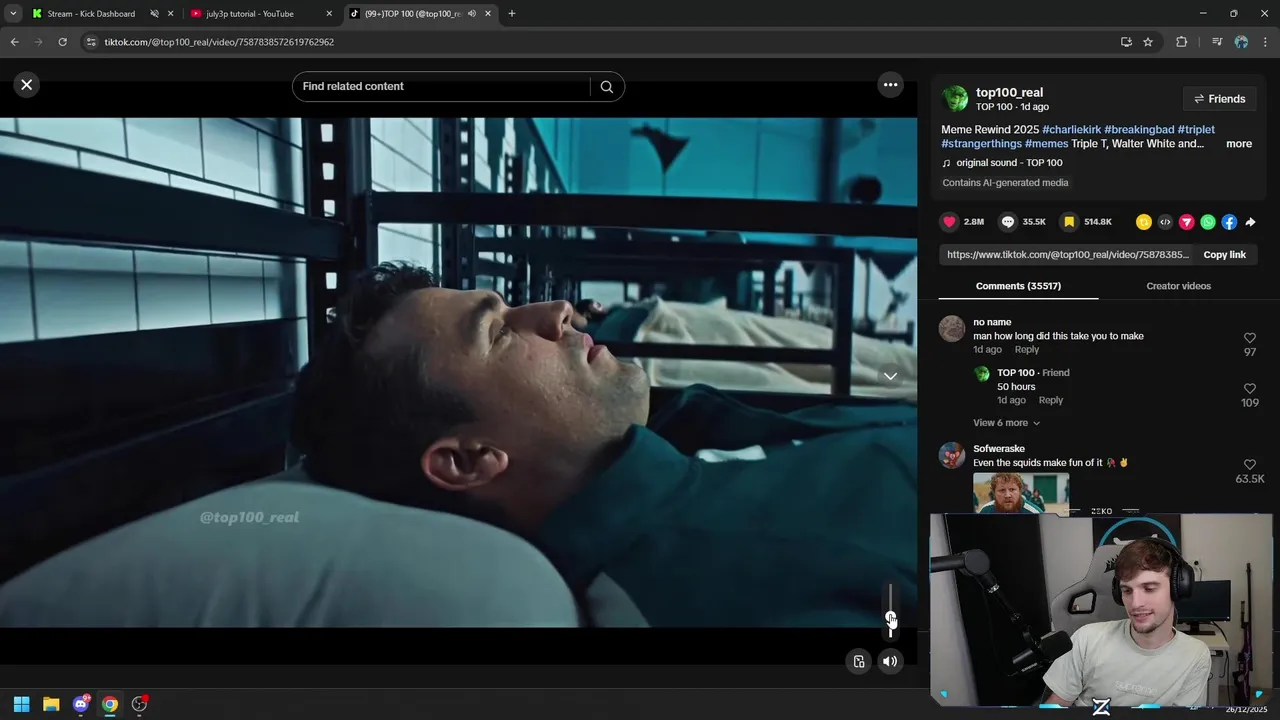
Task: Close the TikTok video viewer with X
Action: (27, 85)
